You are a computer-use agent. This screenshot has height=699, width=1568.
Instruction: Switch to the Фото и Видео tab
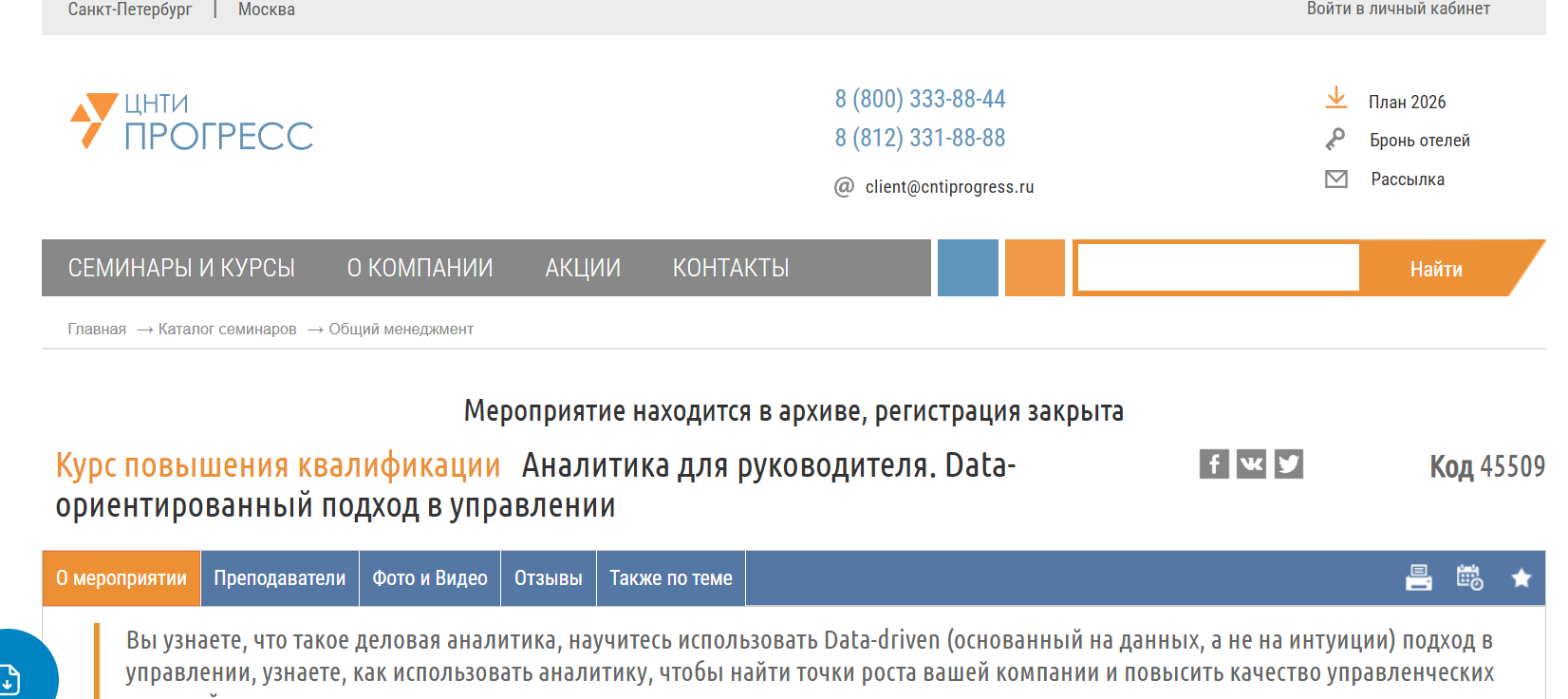[x=429, y=578]
